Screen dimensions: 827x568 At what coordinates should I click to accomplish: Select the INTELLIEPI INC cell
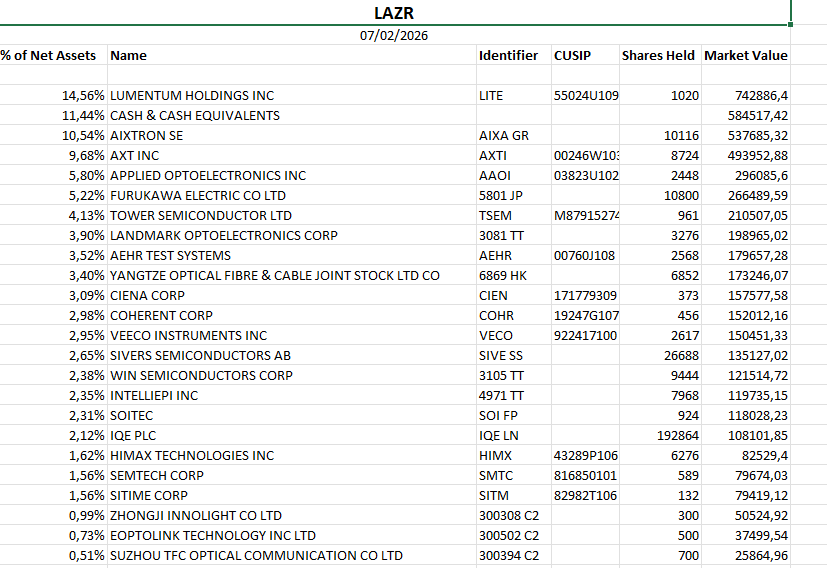pyautogui.click(x=292, y=396)
